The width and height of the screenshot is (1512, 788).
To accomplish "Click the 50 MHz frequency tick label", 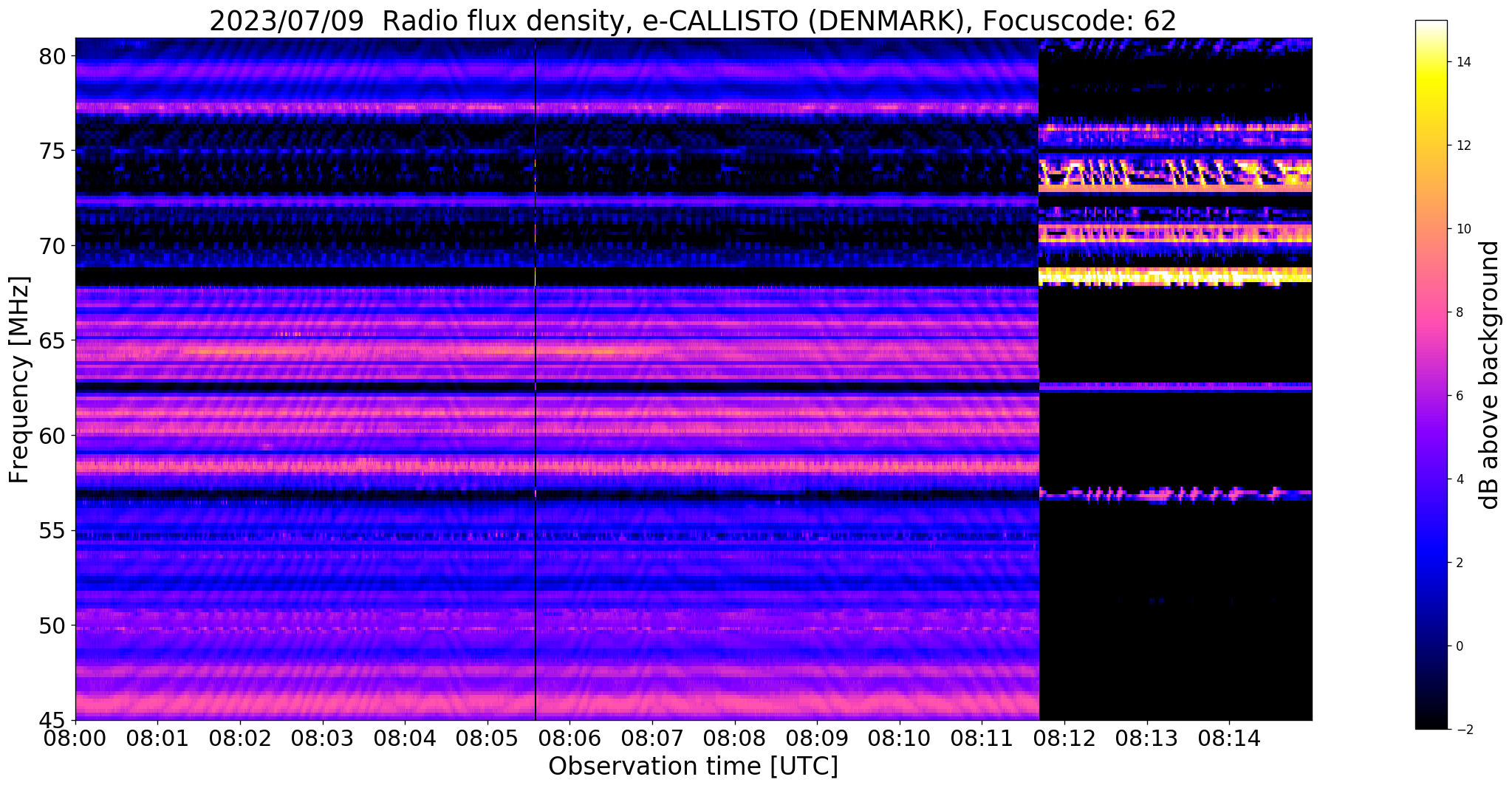I will (52, 626).
